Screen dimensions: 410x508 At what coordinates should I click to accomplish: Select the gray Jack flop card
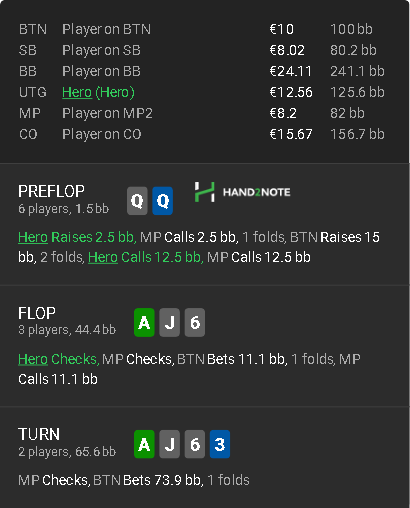coord(169,322)
